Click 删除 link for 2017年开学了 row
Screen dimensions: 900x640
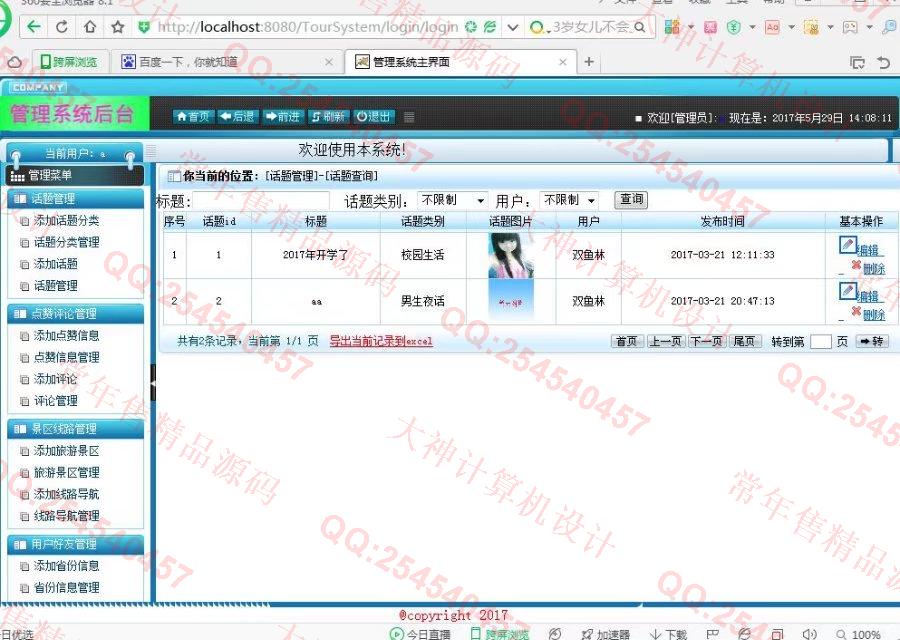[x=873, y=268]
